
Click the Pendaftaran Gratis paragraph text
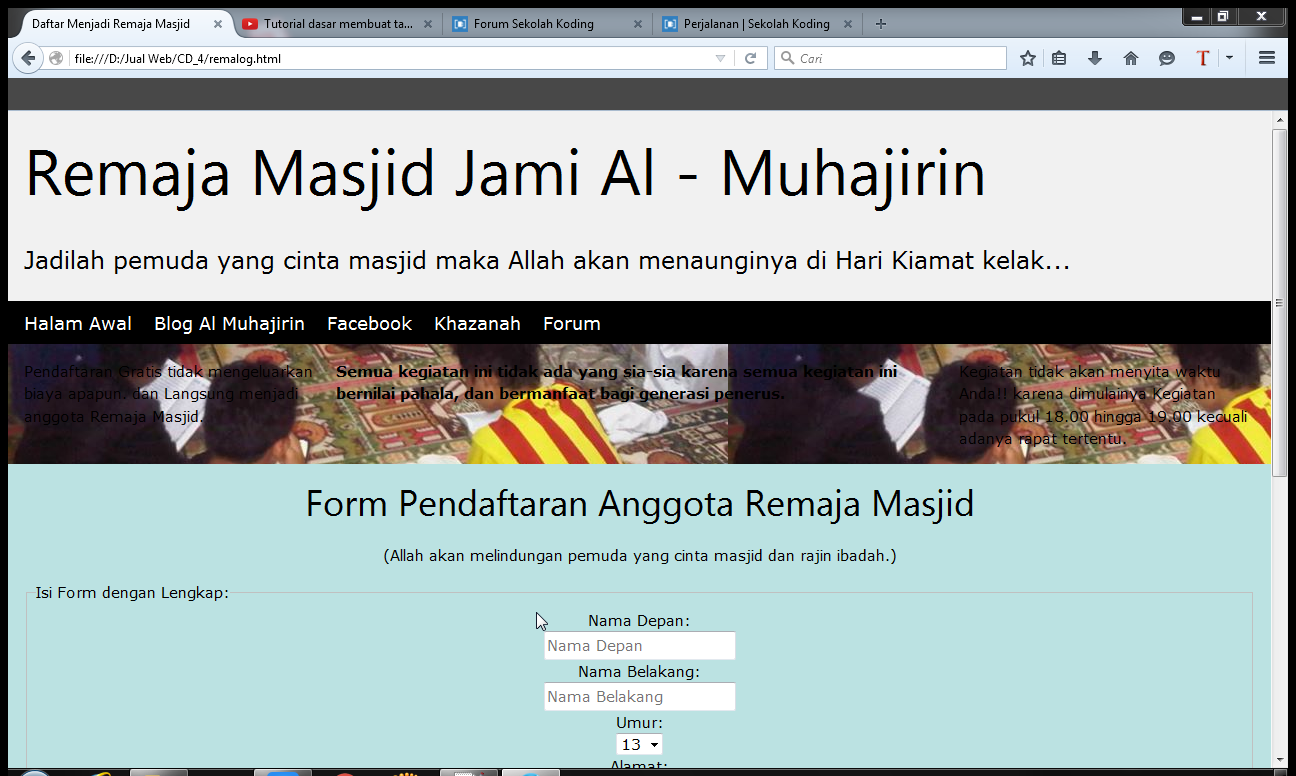168,394
